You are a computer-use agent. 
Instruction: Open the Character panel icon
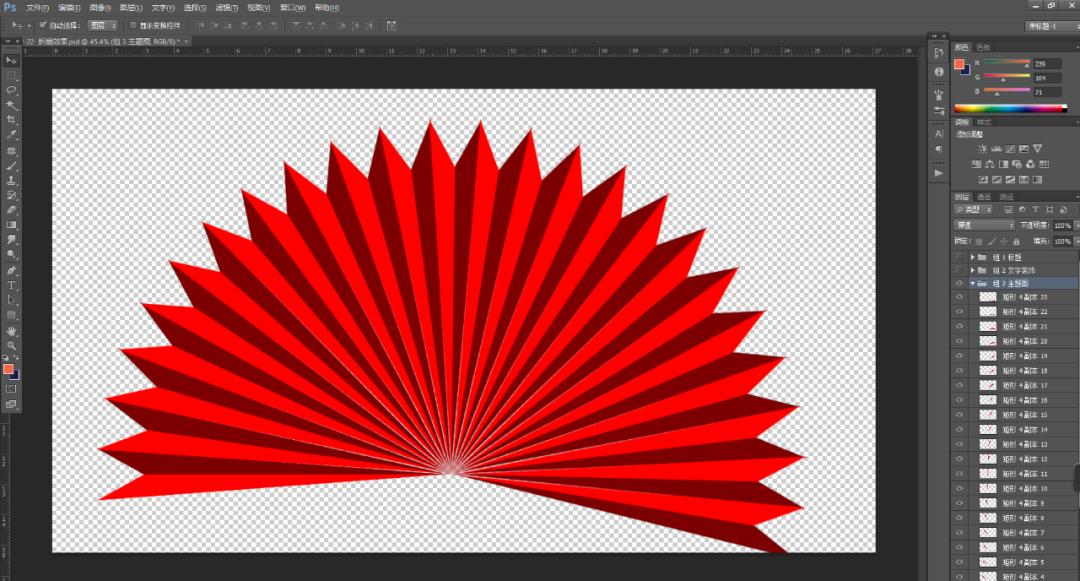[939, 133]
